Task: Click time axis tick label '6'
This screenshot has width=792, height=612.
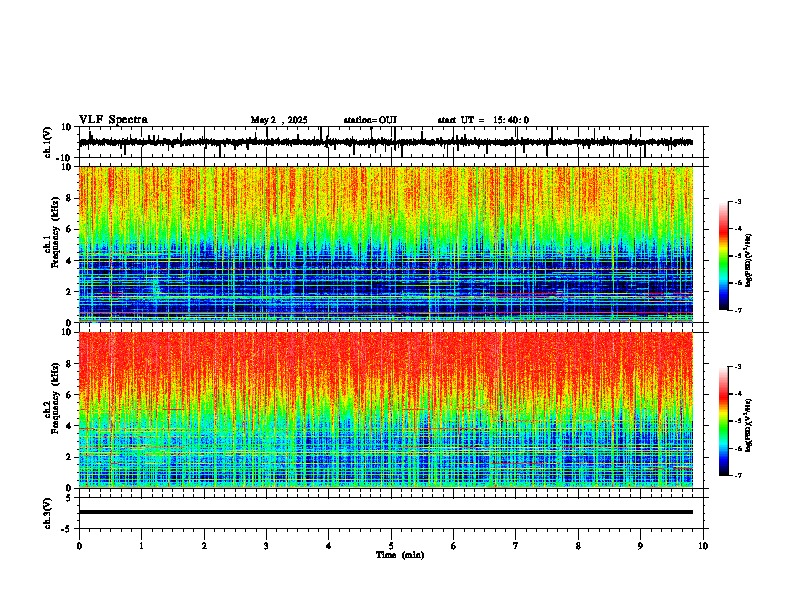Action: [454, 546]
